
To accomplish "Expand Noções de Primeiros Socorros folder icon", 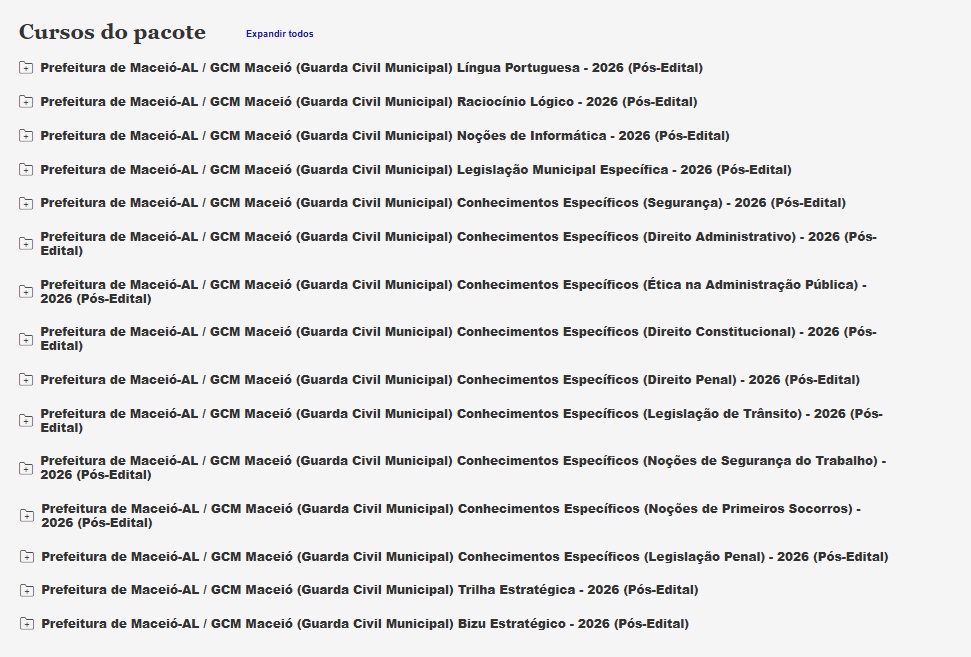I will (x=27, y=516).
